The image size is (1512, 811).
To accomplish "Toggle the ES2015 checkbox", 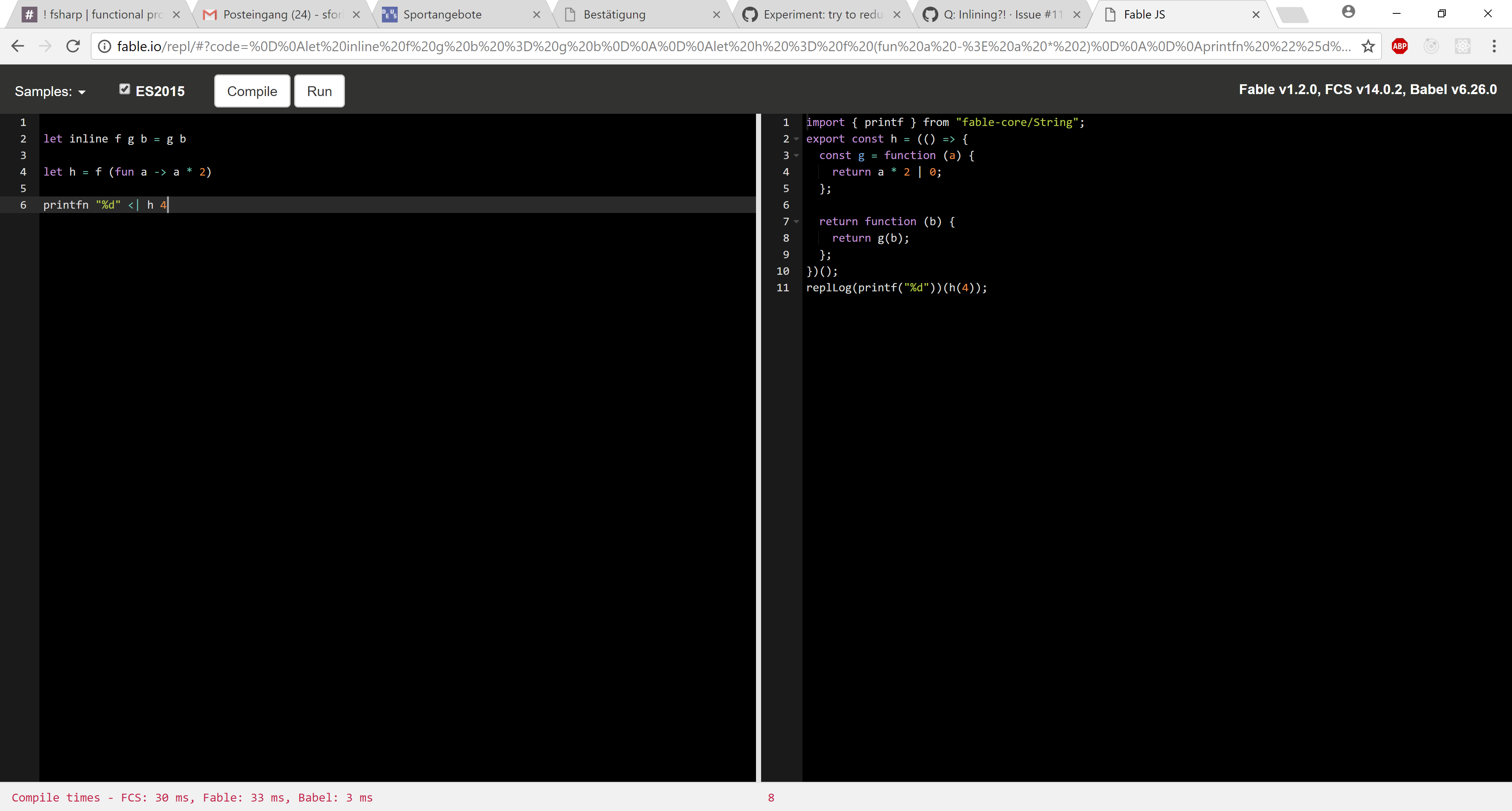I will [x=124, y=89].
